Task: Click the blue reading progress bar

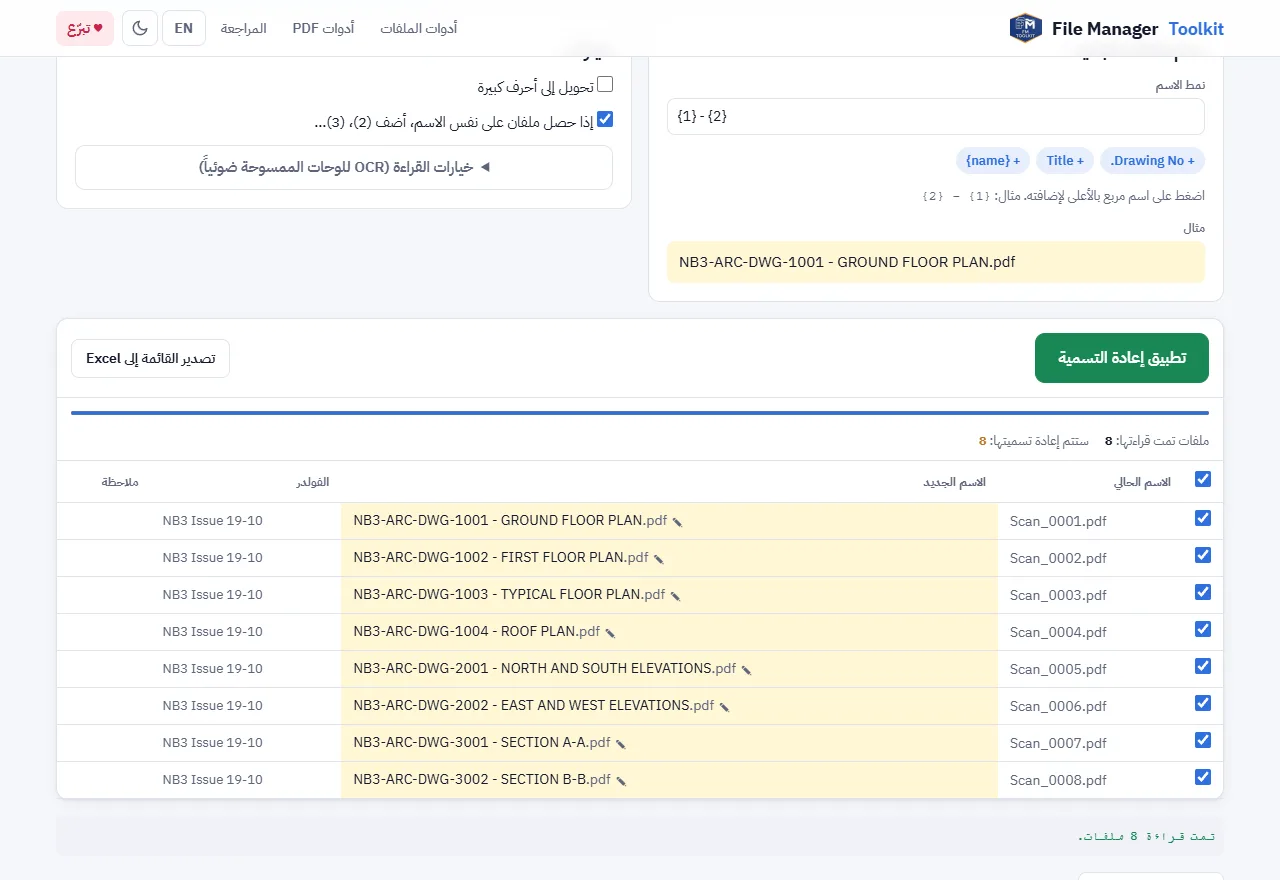Action: pos(640,413)
